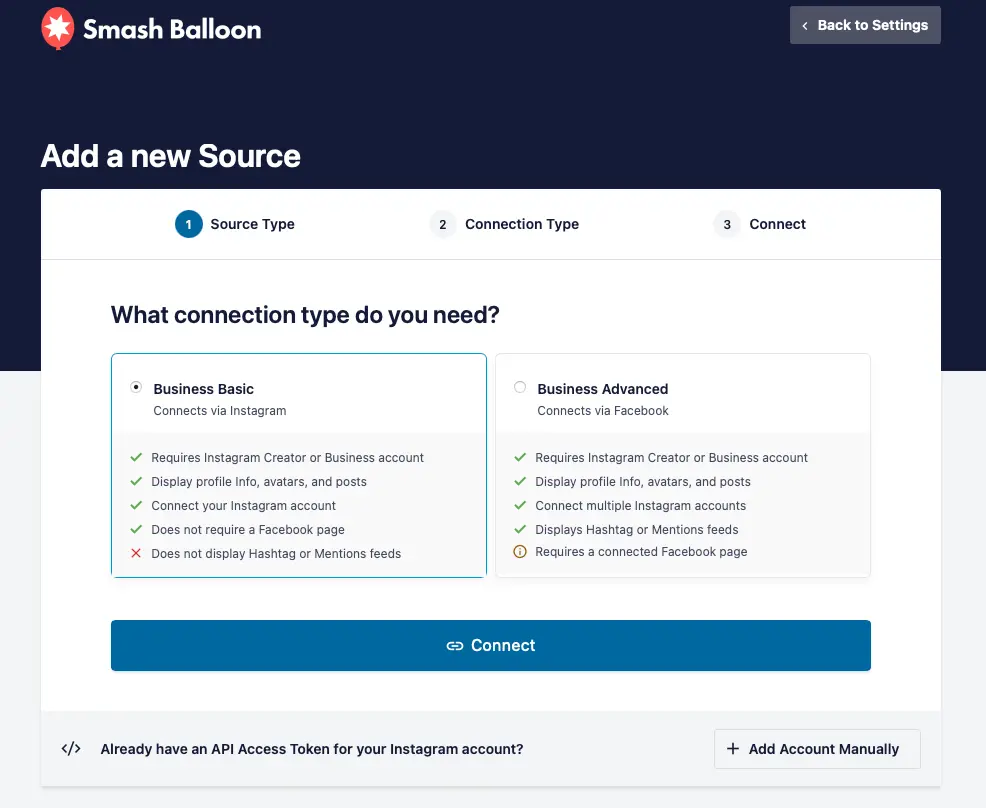Click the orange info icon for Facebook page requirement
This screenshot has height=808, width=986.
(x=520, y=552)
